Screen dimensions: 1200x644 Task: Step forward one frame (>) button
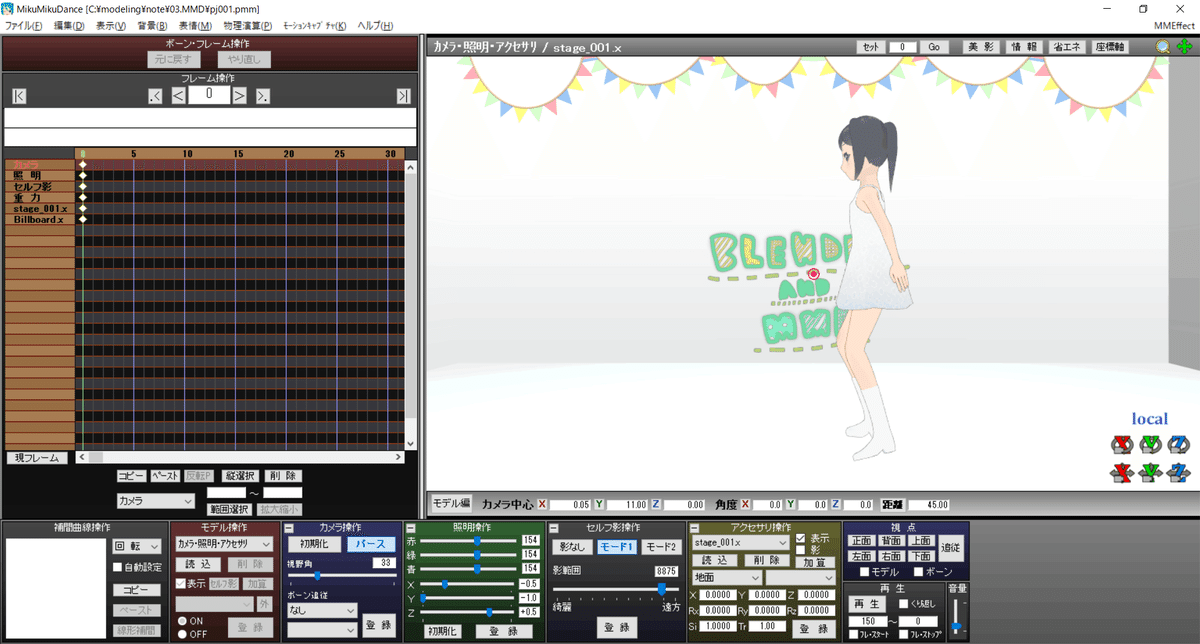click(240, 96)
